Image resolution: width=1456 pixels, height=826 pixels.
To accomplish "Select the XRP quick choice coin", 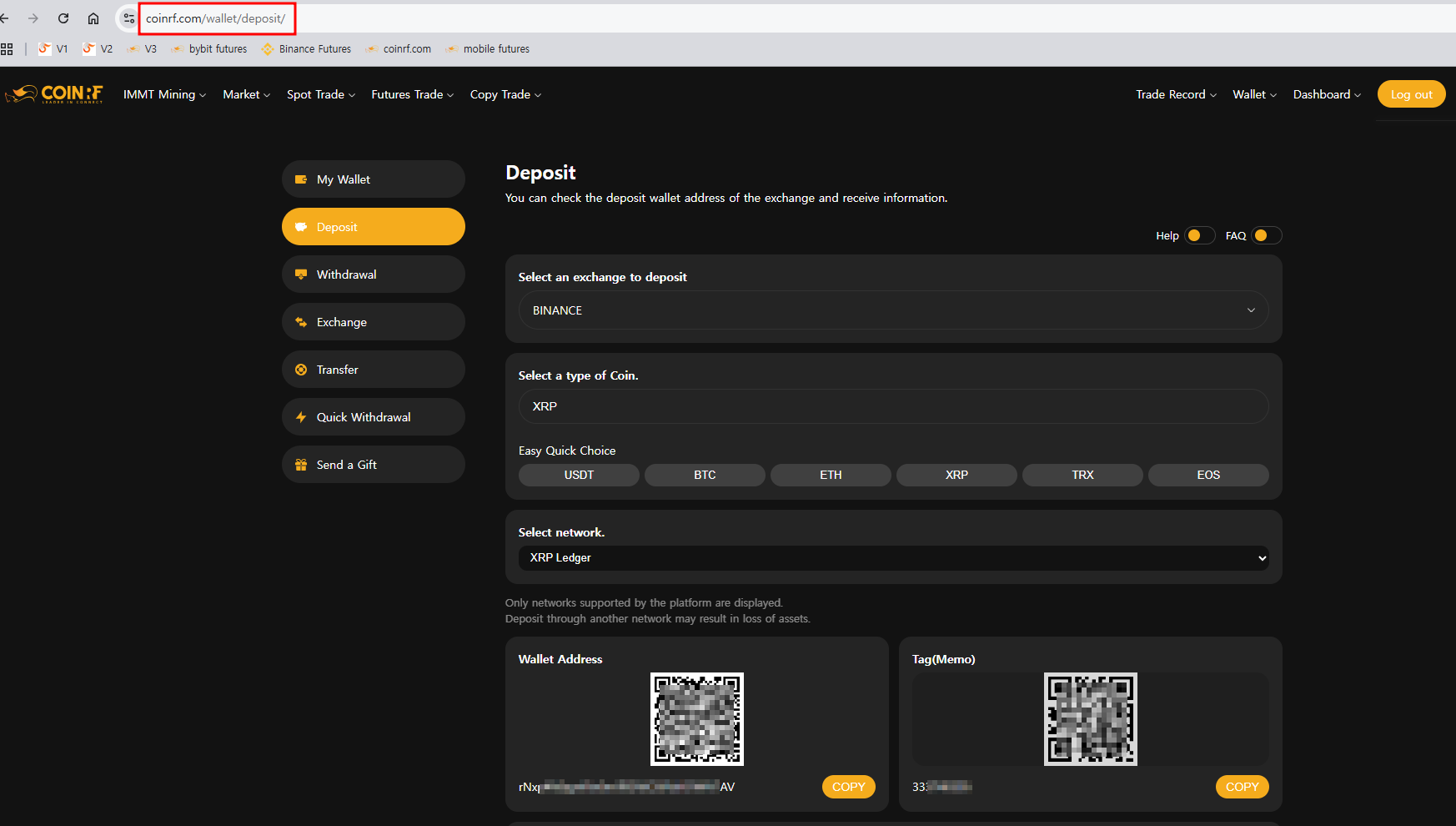I will [956, 475].
